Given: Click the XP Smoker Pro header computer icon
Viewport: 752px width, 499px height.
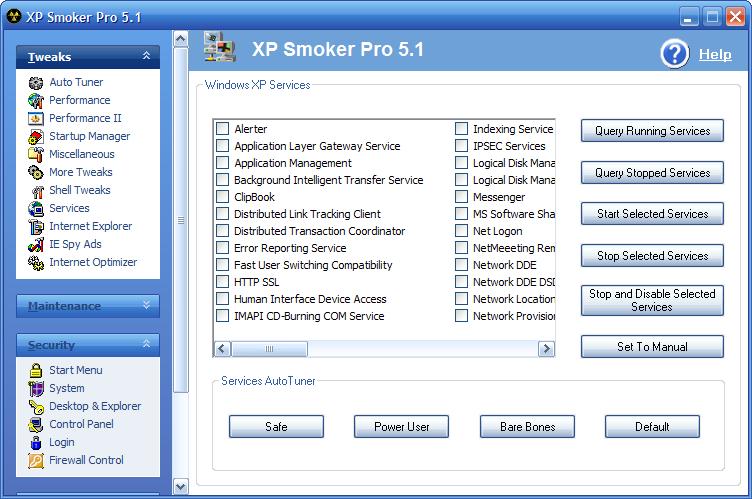Looking at the screenshot, I should point(219,47).
